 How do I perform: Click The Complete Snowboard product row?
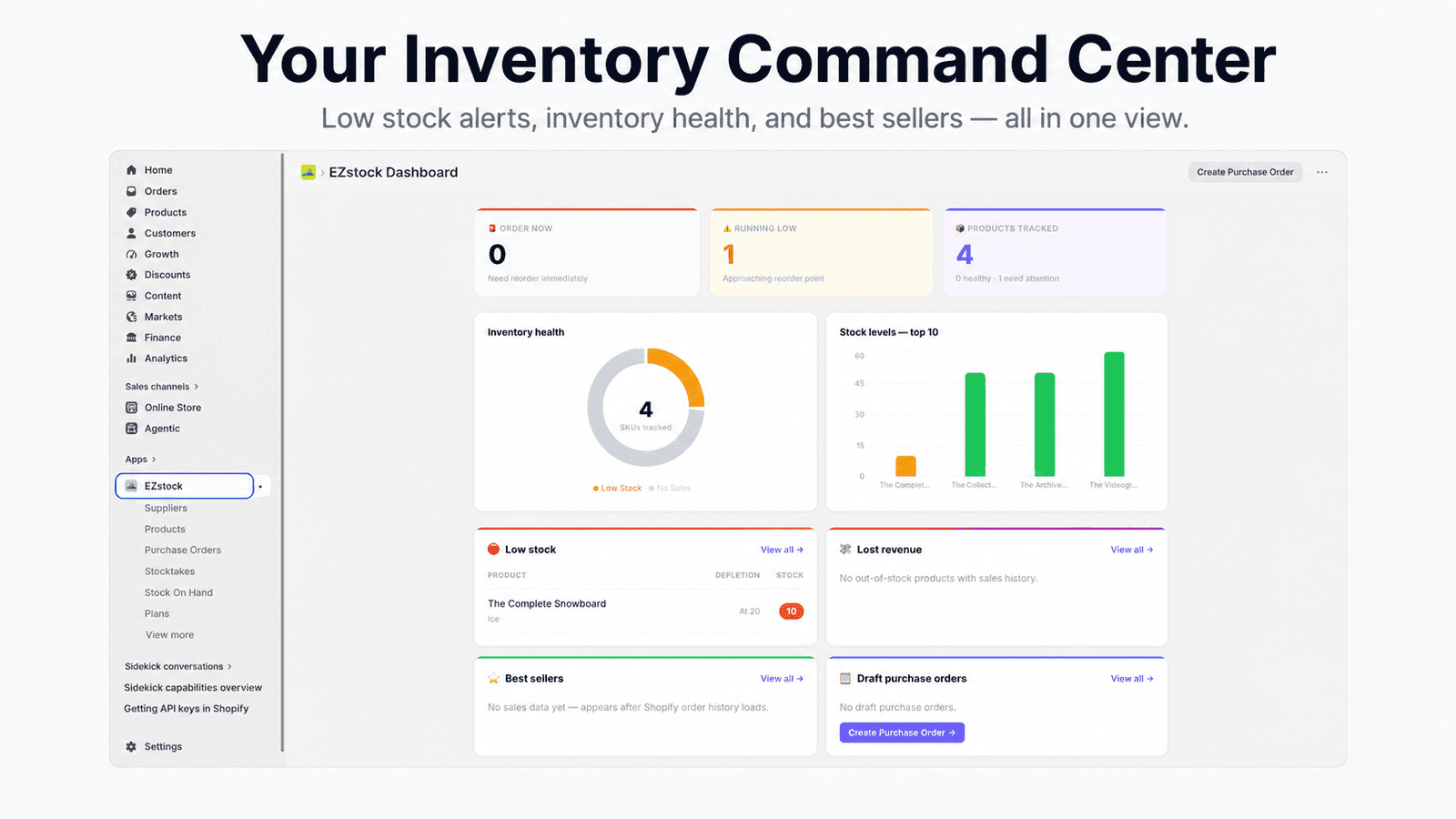[645, 611]
